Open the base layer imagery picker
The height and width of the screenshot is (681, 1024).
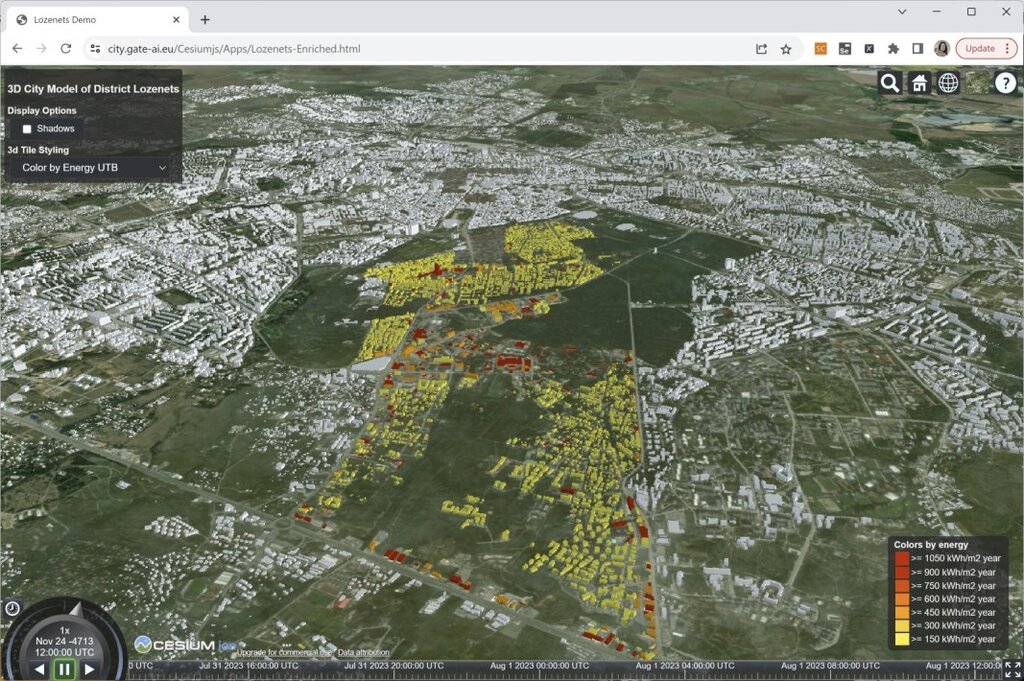pos(977,84)
